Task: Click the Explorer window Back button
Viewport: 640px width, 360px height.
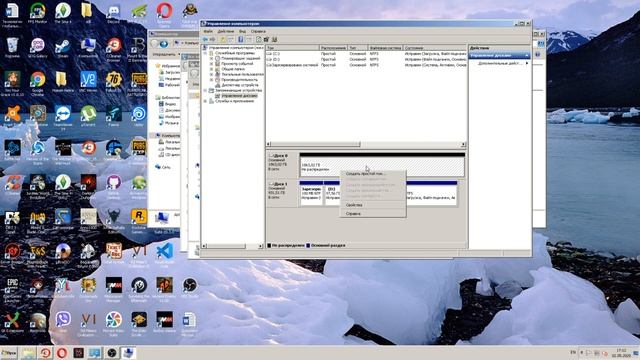Action: click(x=154, y=43)
